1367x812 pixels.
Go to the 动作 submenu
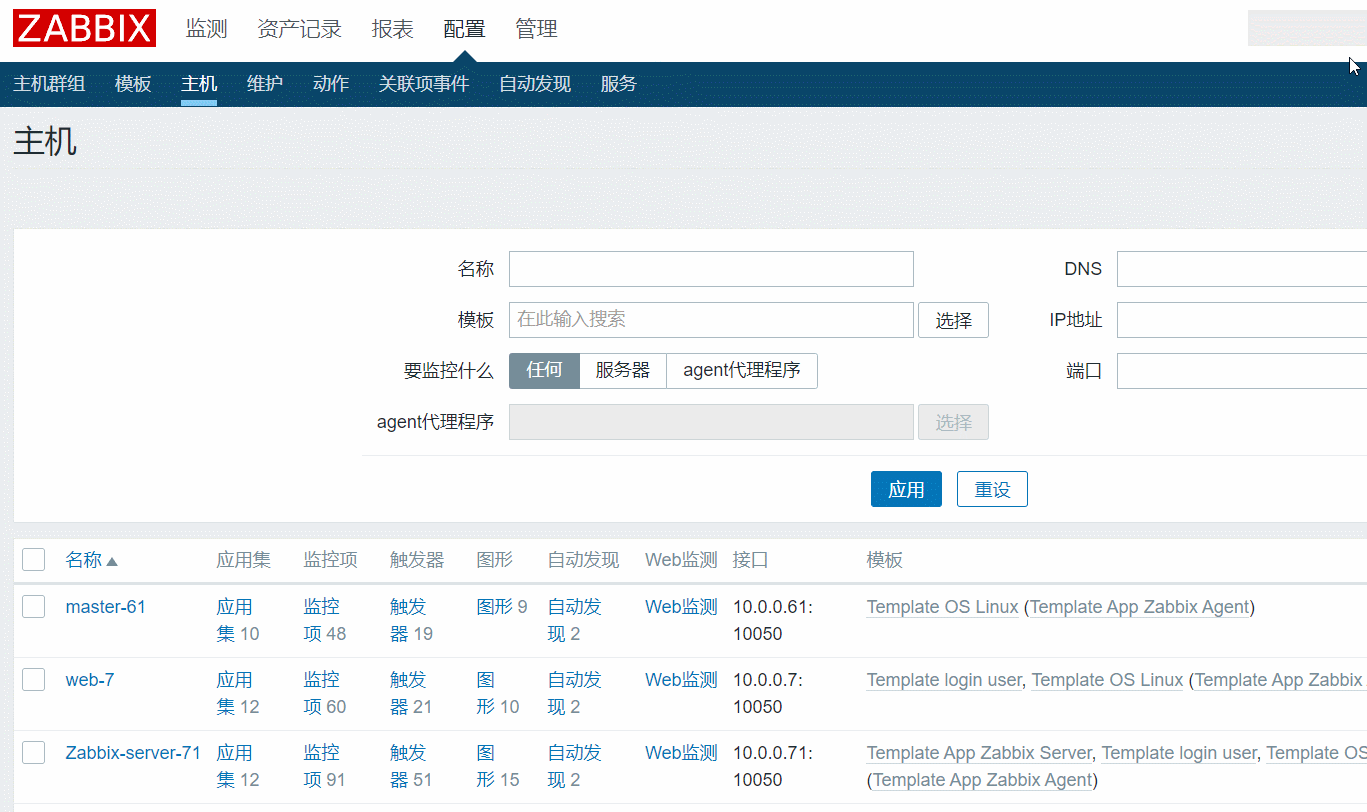pos(331,84)
